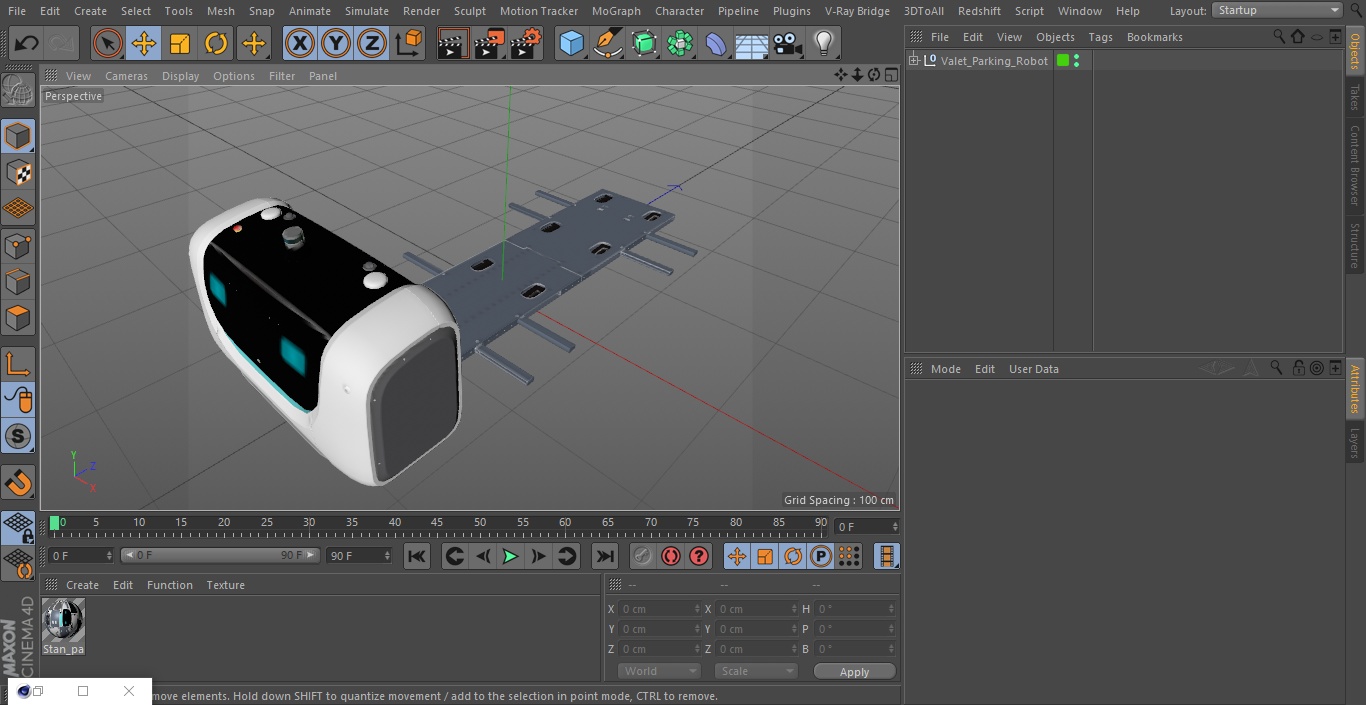Enable Edges mode

19,282
